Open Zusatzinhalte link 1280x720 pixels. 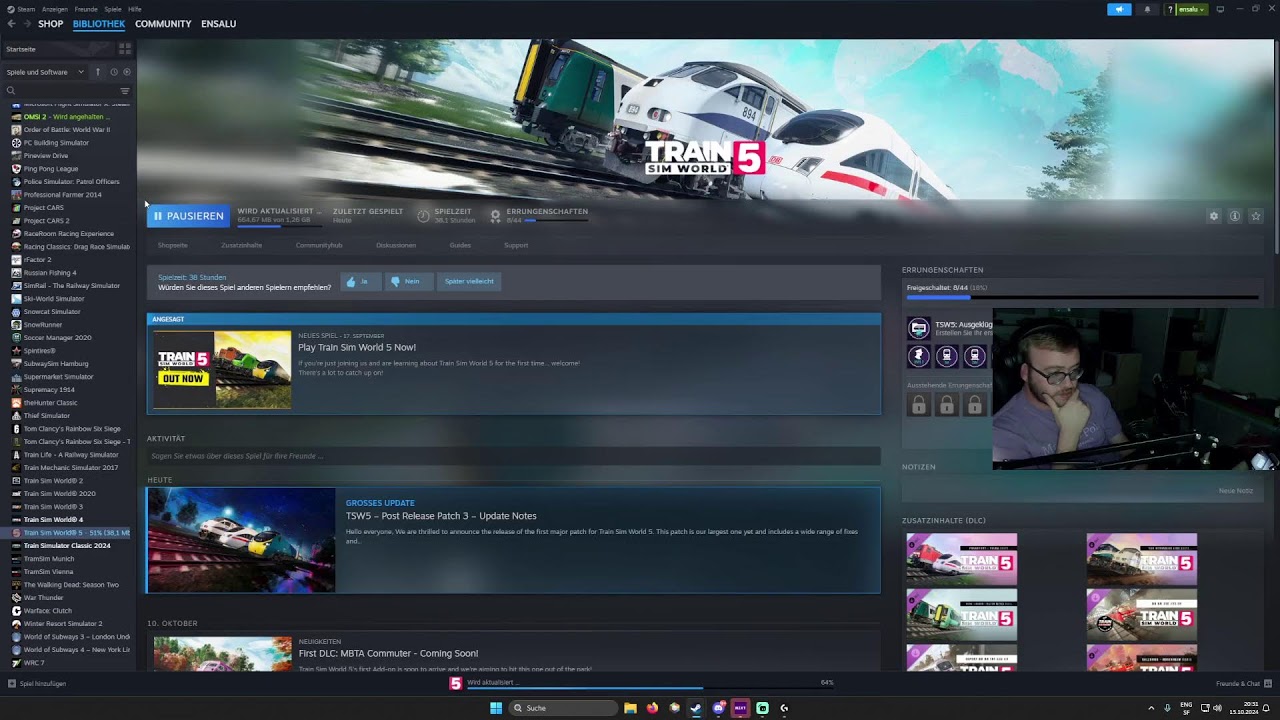[x=241, y=245]
